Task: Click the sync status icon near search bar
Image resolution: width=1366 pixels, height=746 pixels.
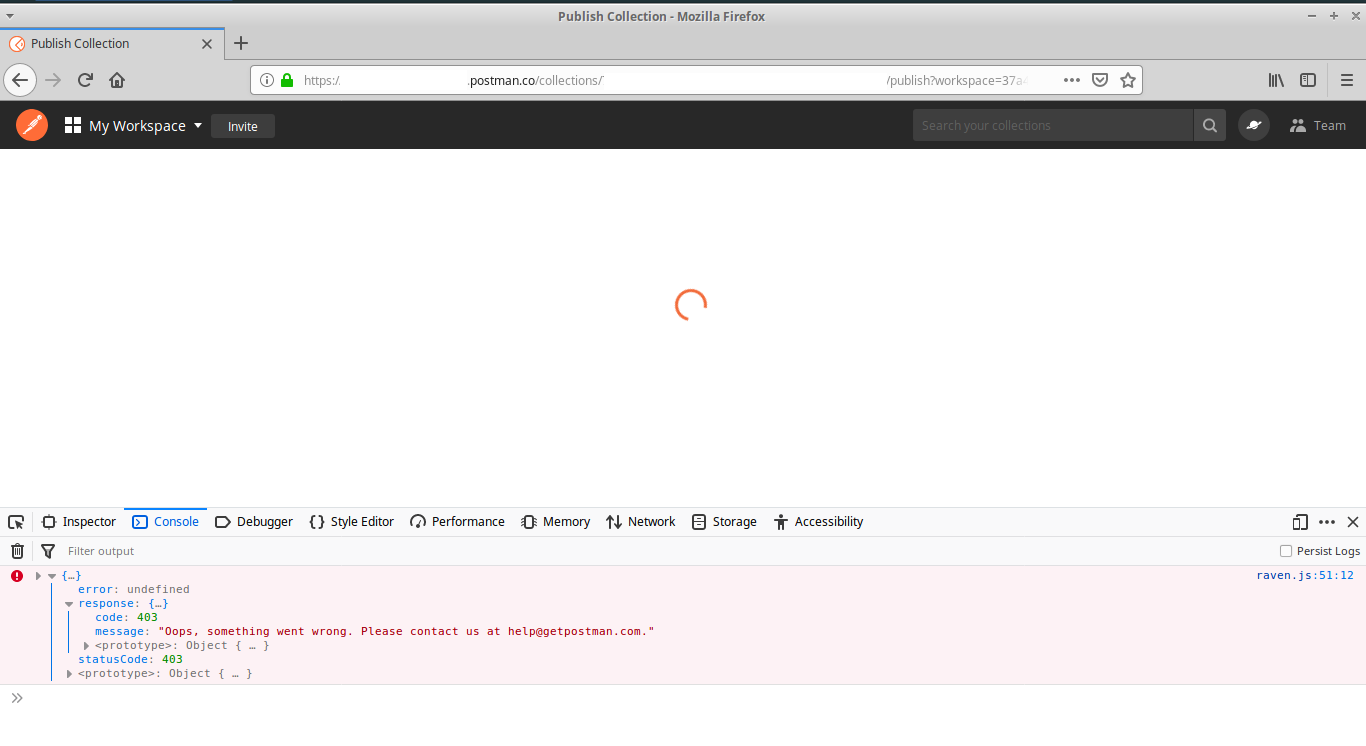Action: (x=1254, y=125)
